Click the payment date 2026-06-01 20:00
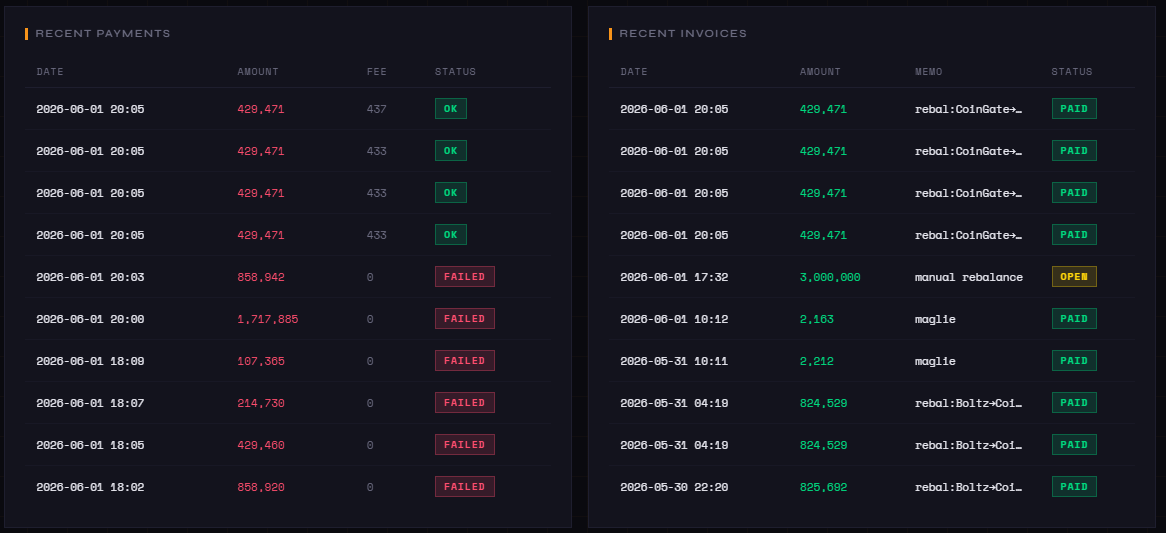The height and width of the screenshot is (533, 1166). coord(90,319)
